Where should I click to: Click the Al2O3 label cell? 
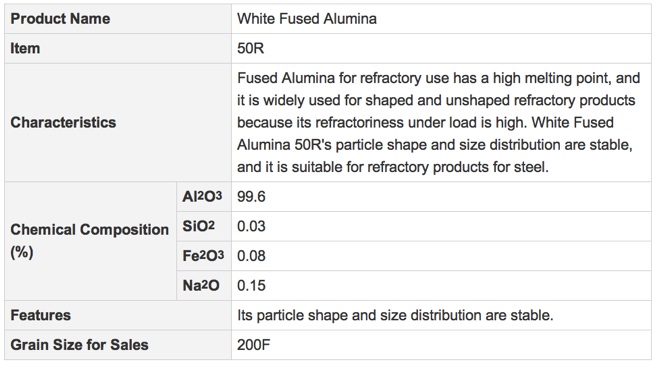[204, 197]
